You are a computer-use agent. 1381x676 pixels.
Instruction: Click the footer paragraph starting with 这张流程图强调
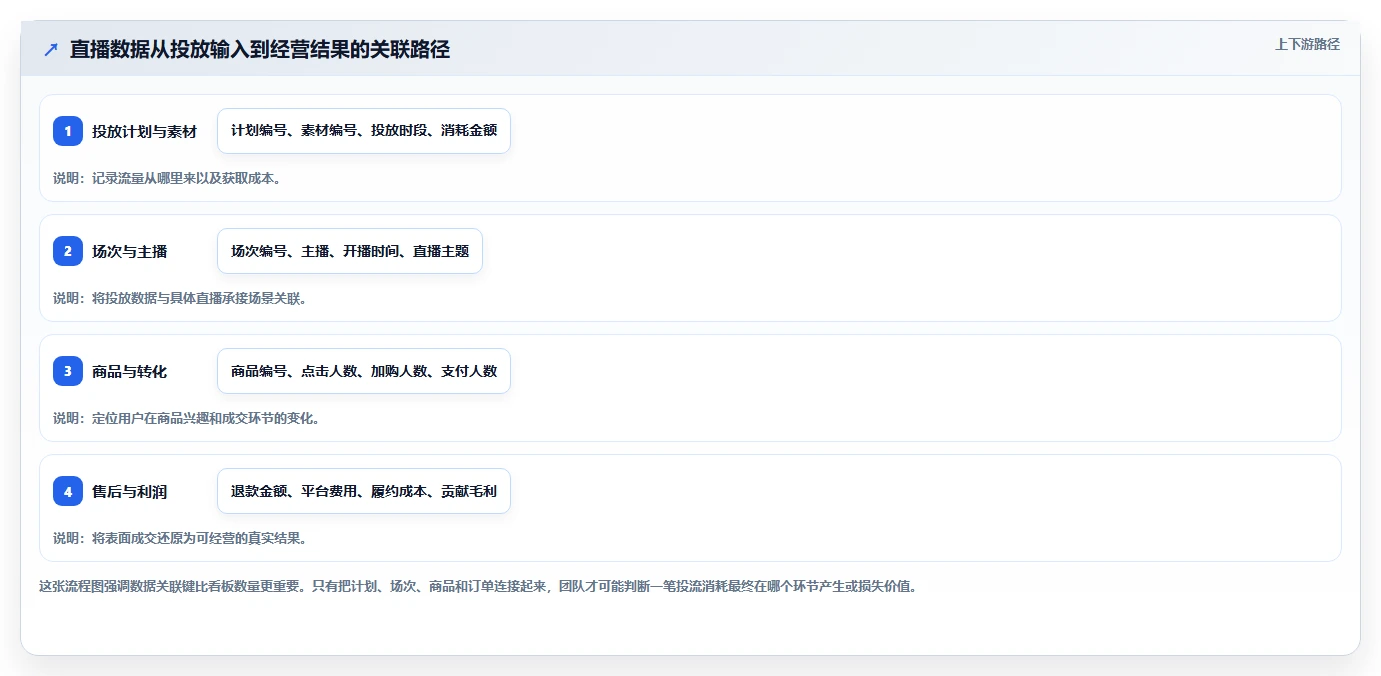tap(478, 586)
